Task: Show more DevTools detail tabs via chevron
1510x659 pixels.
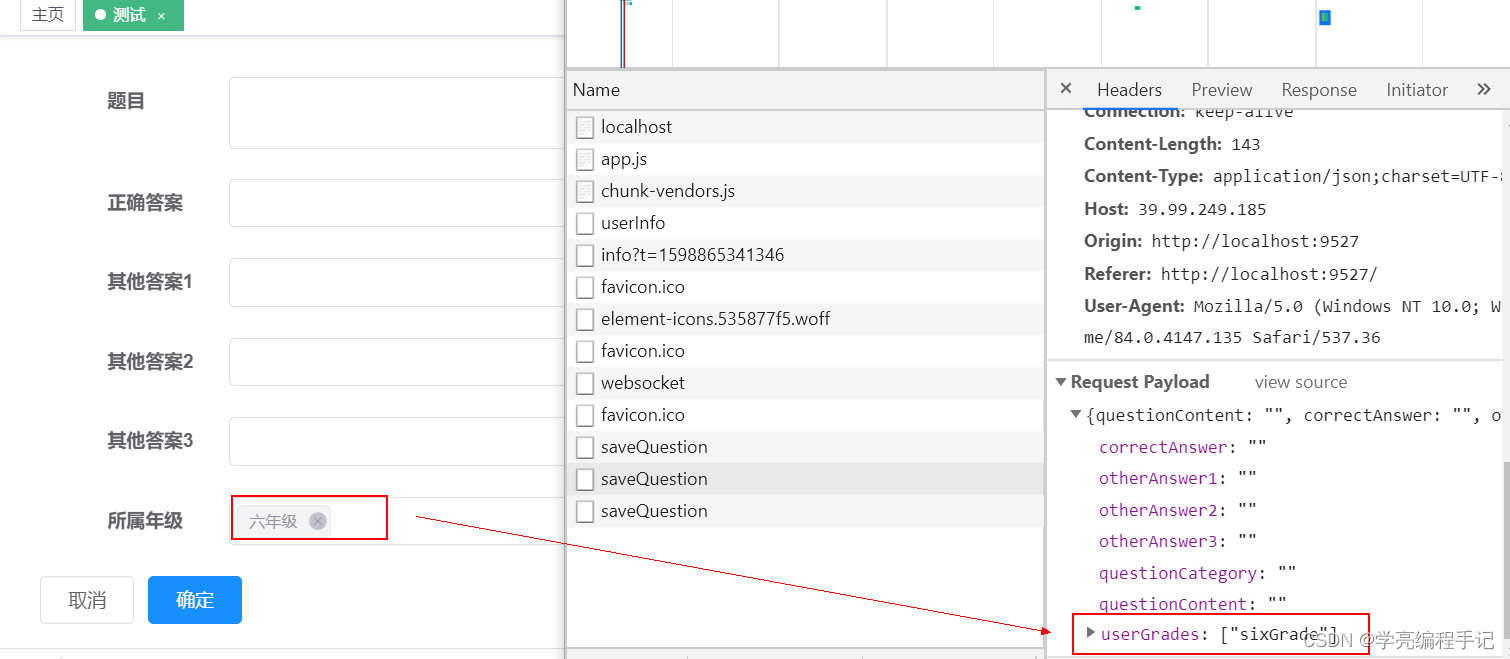Action: pos(1484,89)
